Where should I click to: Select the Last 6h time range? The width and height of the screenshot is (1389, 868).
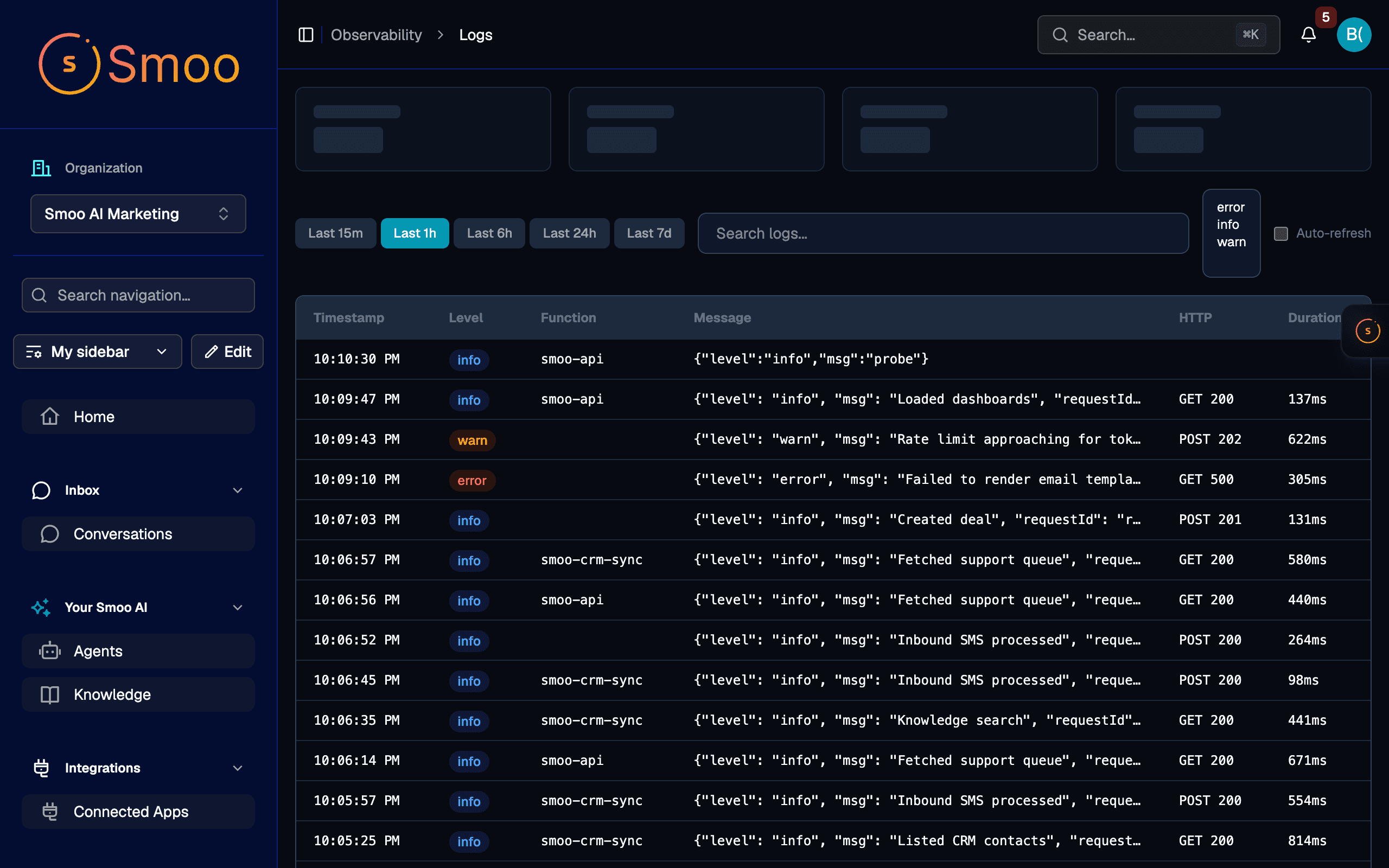coord(489,233)
